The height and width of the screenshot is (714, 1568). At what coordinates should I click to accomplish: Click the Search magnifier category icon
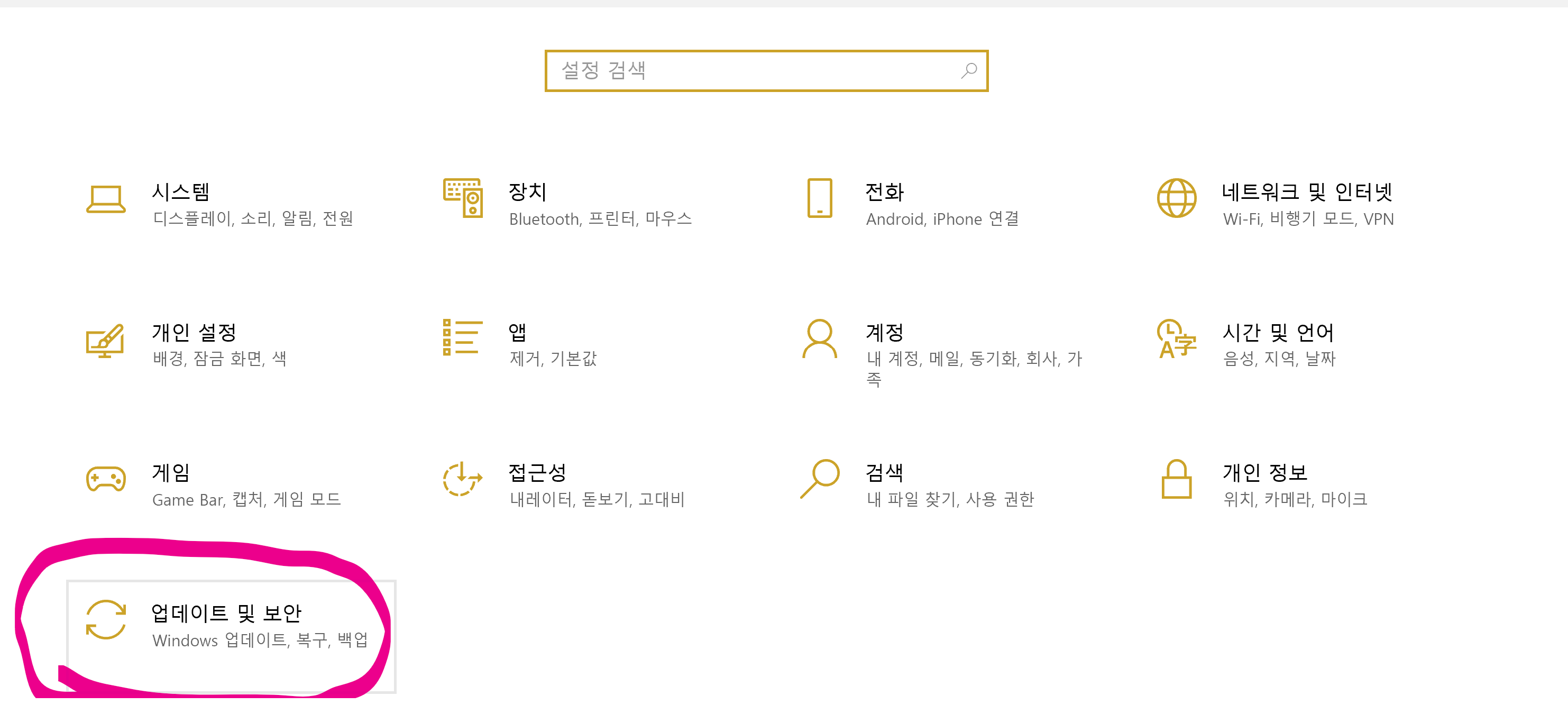[x=819, y=479]
